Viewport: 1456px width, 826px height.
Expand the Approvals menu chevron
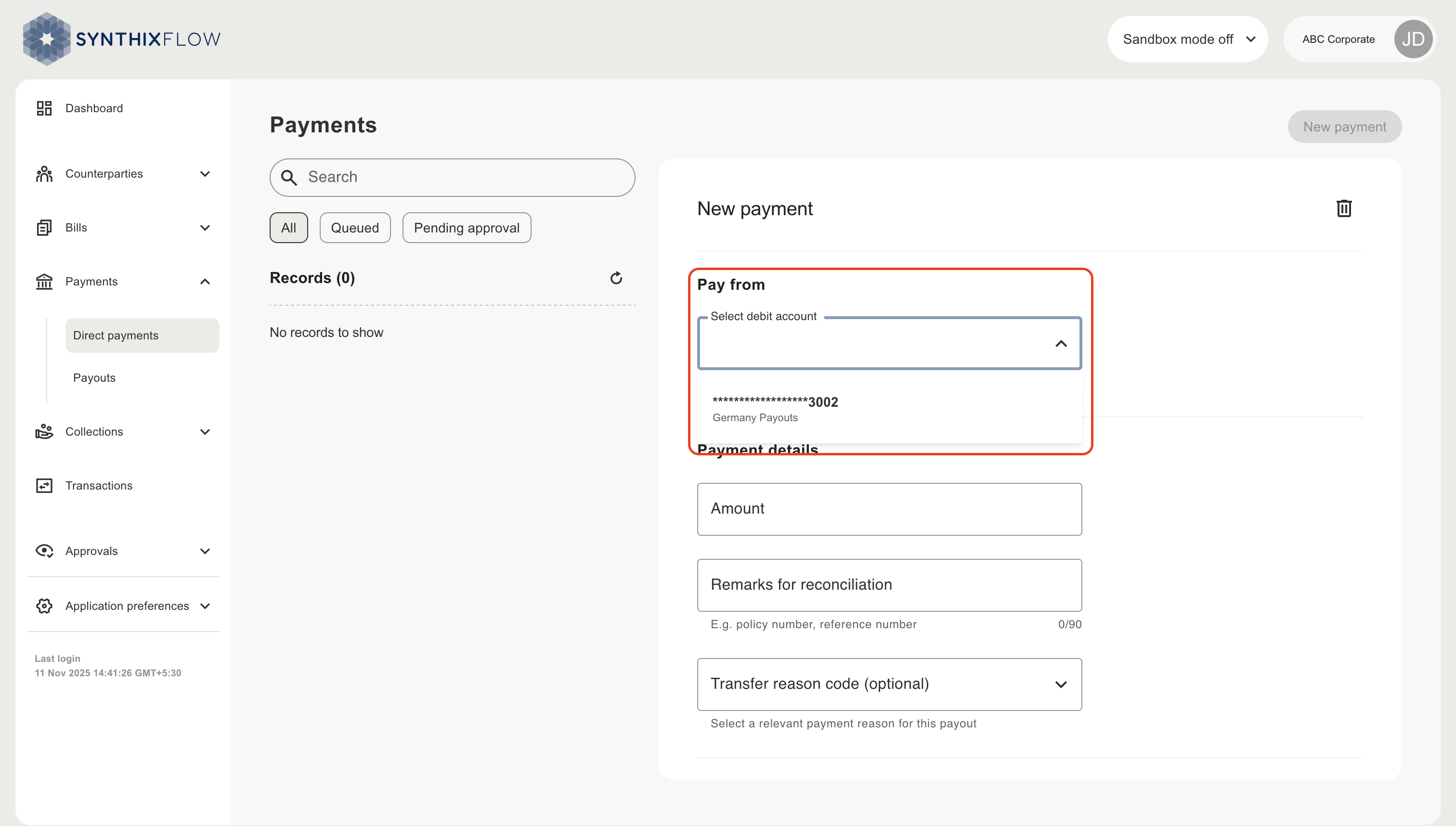pyautogui.click(x=205, y=551)
